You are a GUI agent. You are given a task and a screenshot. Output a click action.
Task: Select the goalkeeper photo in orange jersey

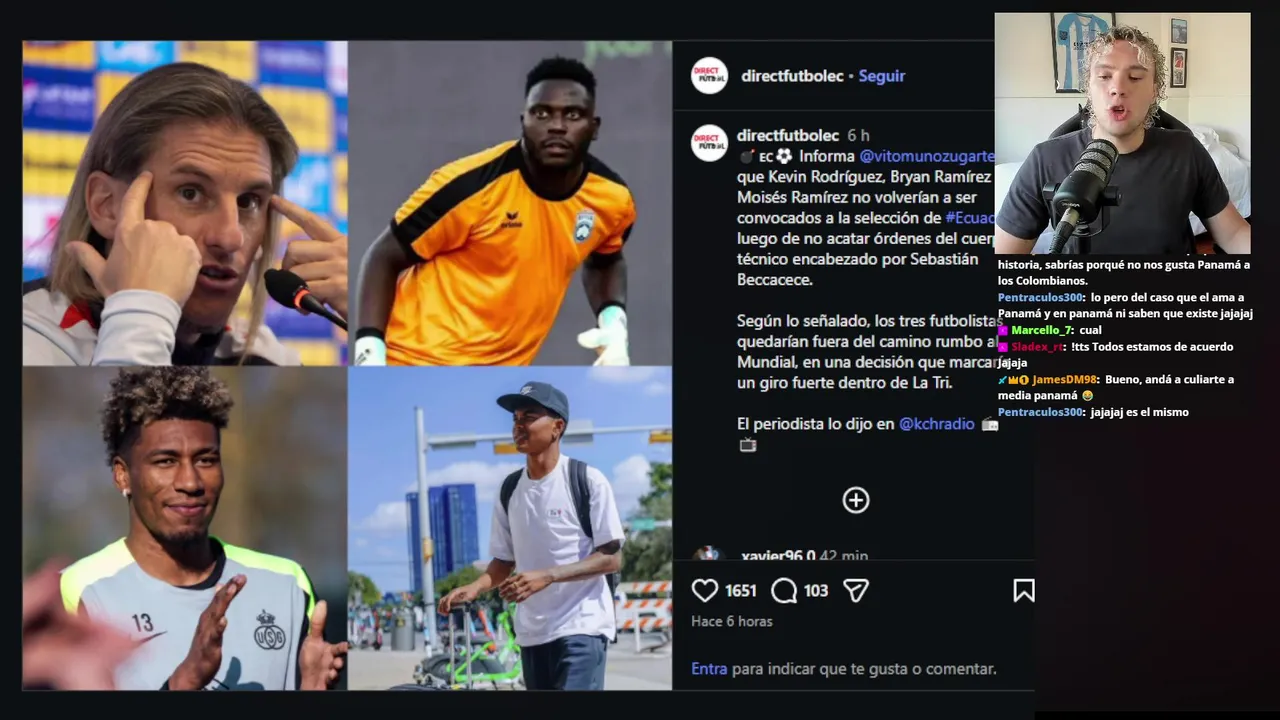pos(510,203)
